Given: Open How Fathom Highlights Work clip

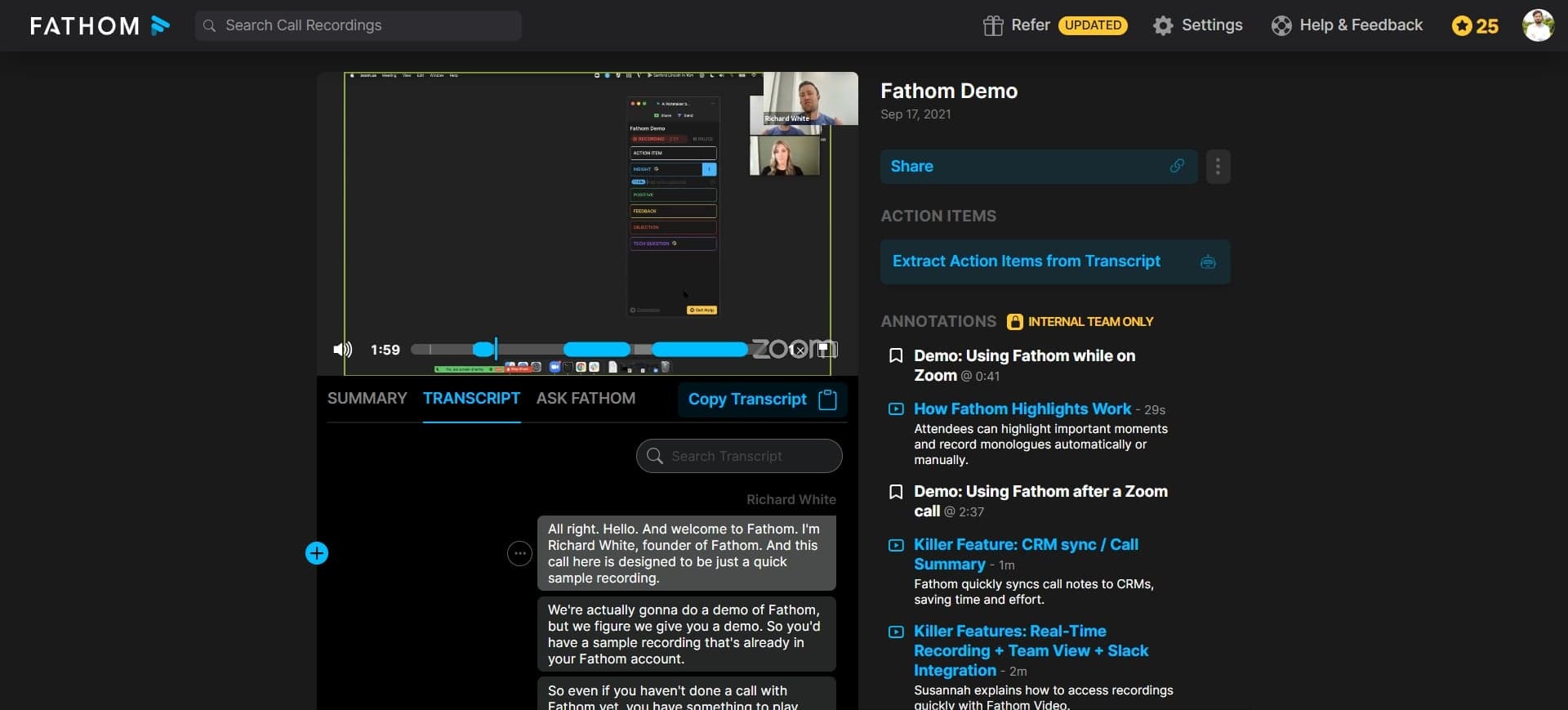Looking at the screenshot, I should pyautogui.click(x=1022, y=409).
